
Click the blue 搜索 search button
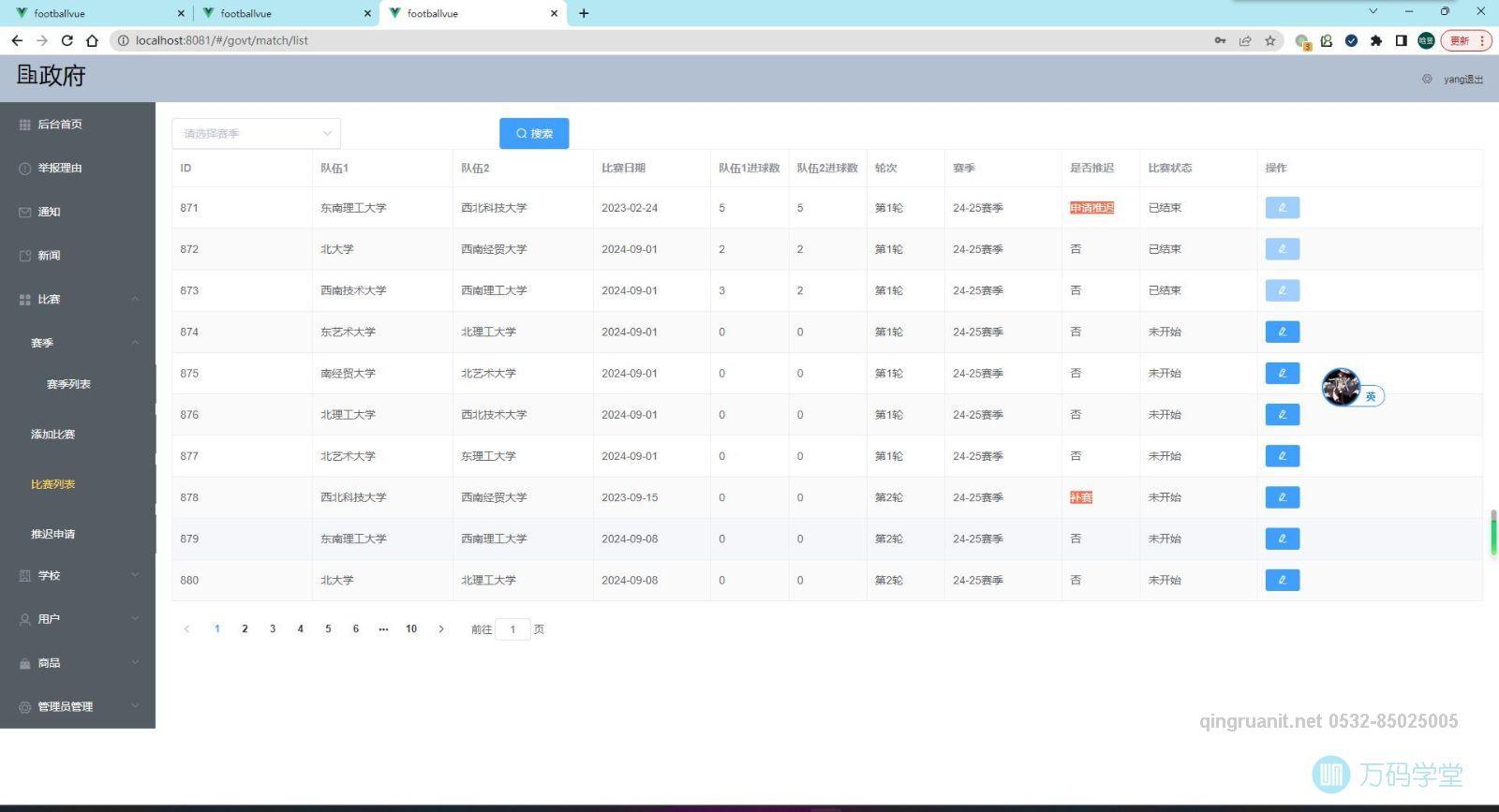534,133
